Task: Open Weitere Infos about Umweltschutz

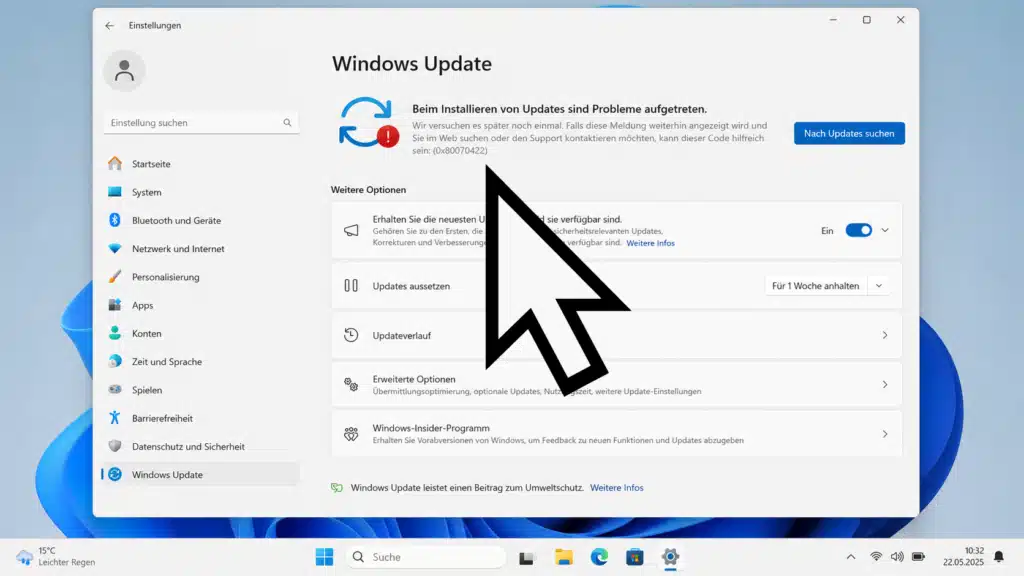Action: coord(616,488)
